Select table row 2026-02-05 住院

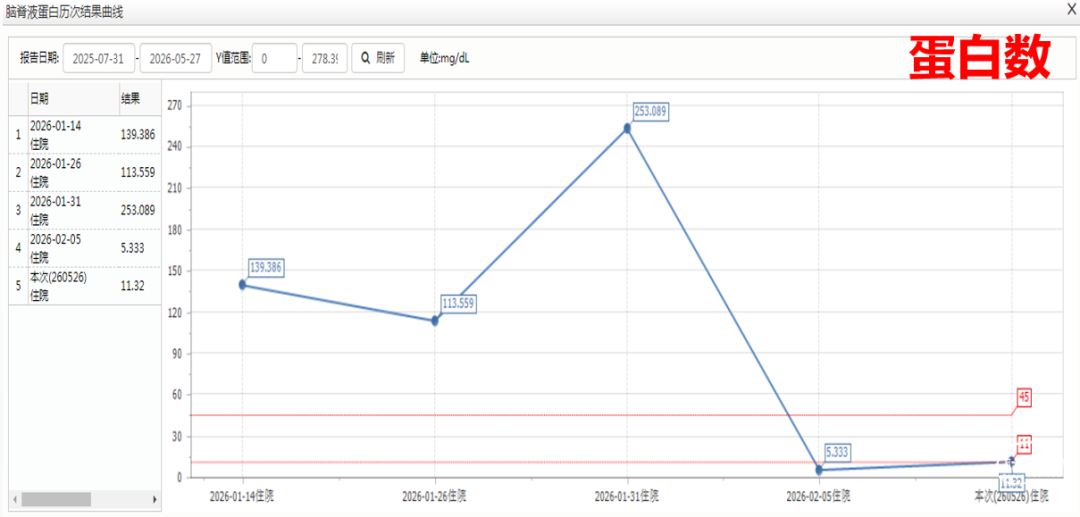point(85,249)
